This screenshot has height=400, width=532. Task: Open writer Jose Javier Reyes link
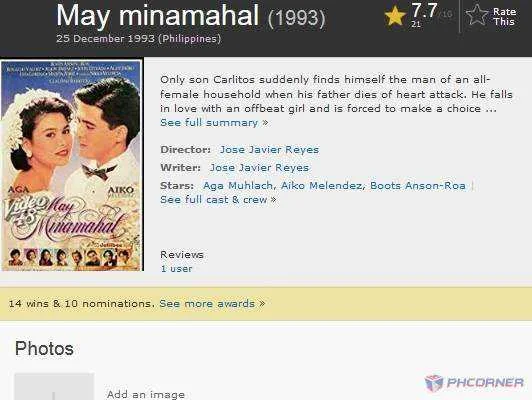coord(259,168)
